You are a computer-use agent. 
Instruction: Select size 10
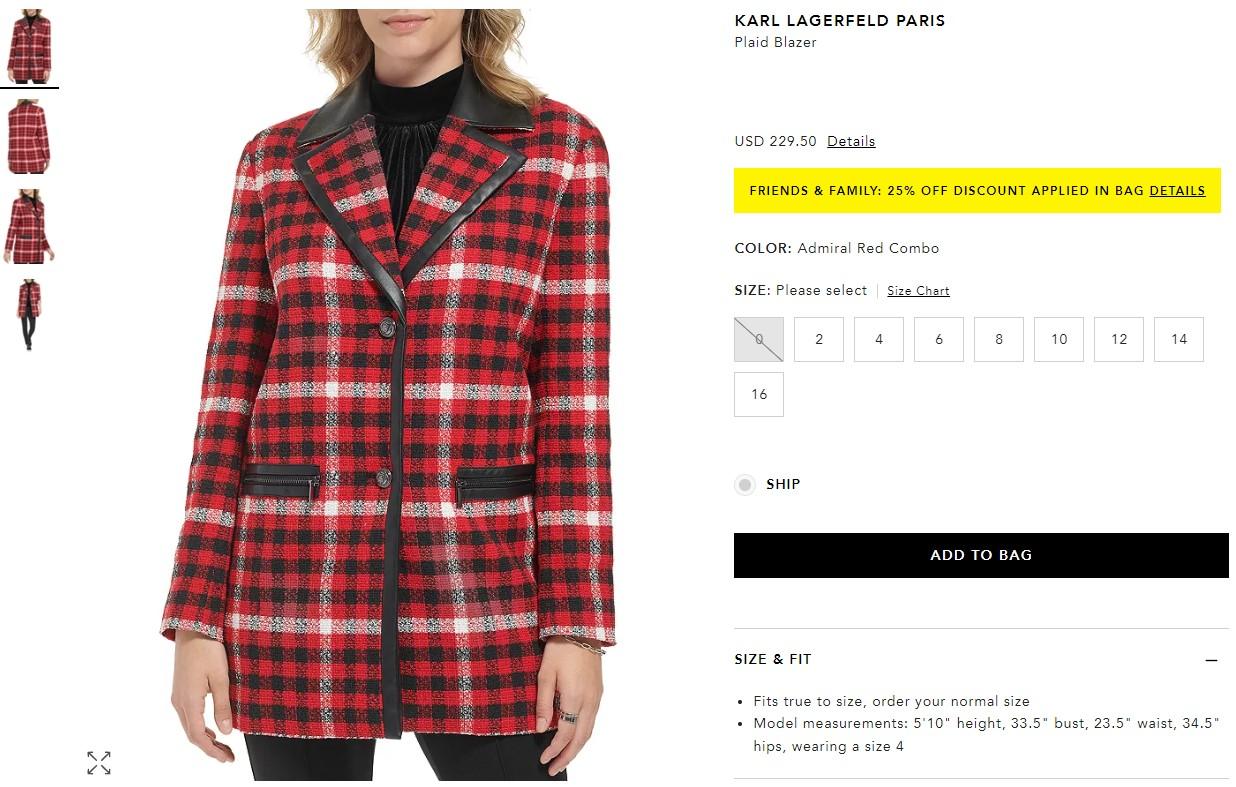pos(1059,339)
